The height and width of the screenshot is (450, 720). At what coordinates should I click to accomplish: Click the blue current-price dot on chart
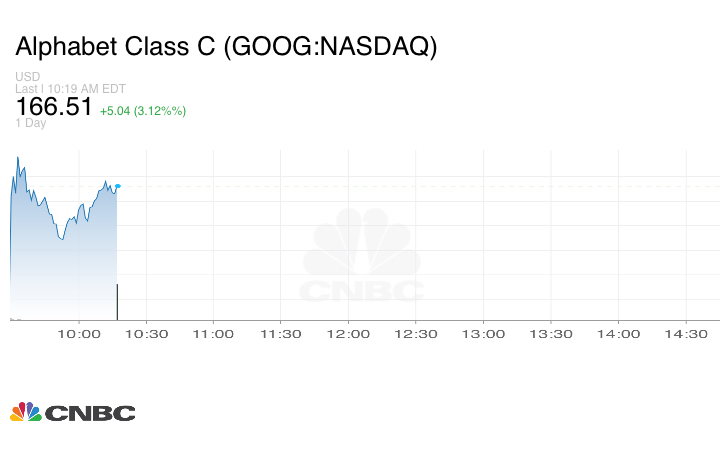point(118,186)
